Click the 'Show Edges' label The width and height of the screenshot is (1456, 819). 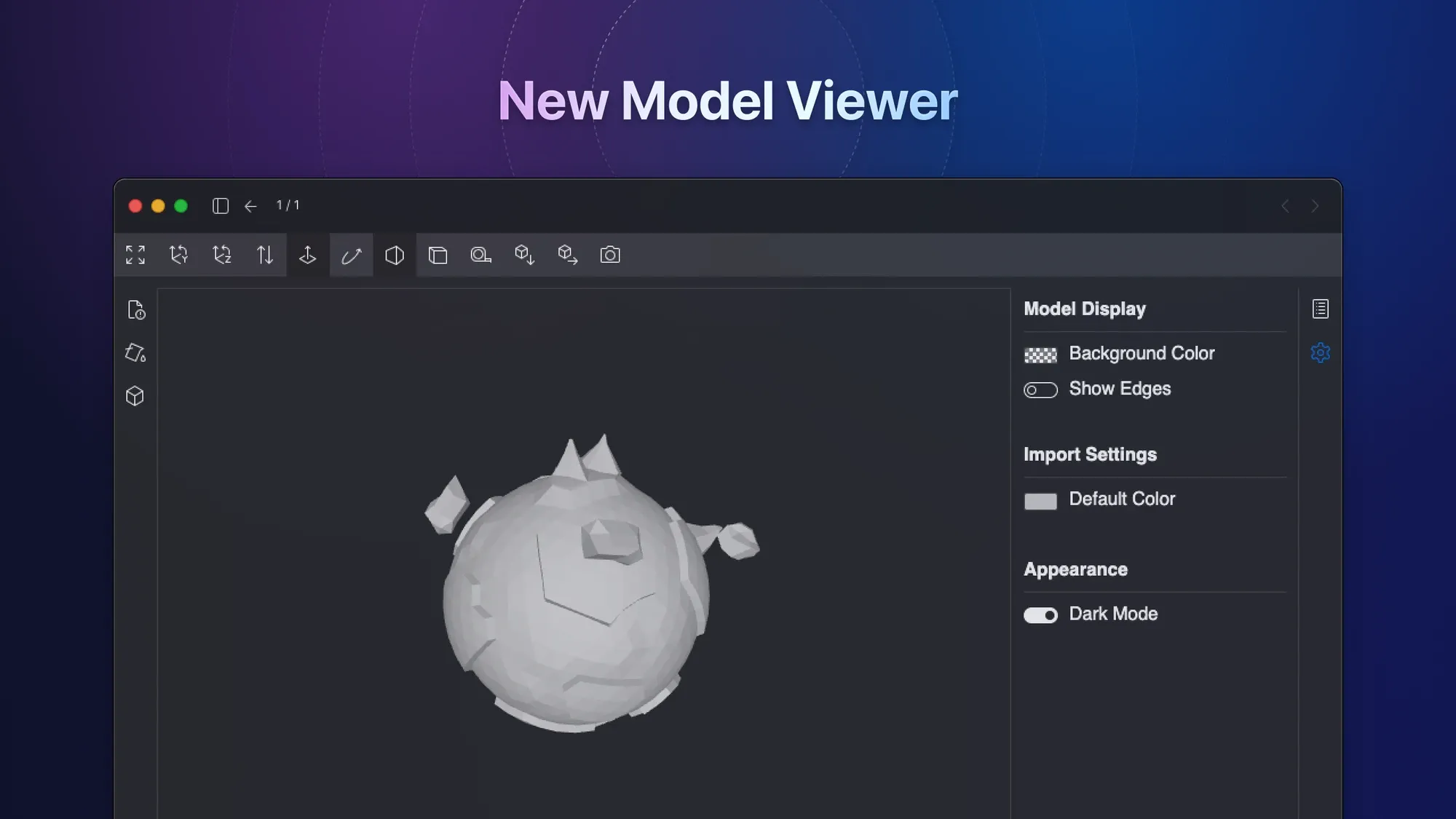(x=1120, y=389)
